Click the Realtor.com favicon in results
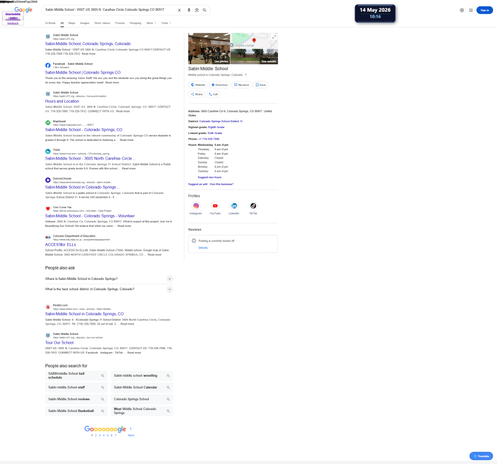Screen dimensions: 500x464 point(48,307)
